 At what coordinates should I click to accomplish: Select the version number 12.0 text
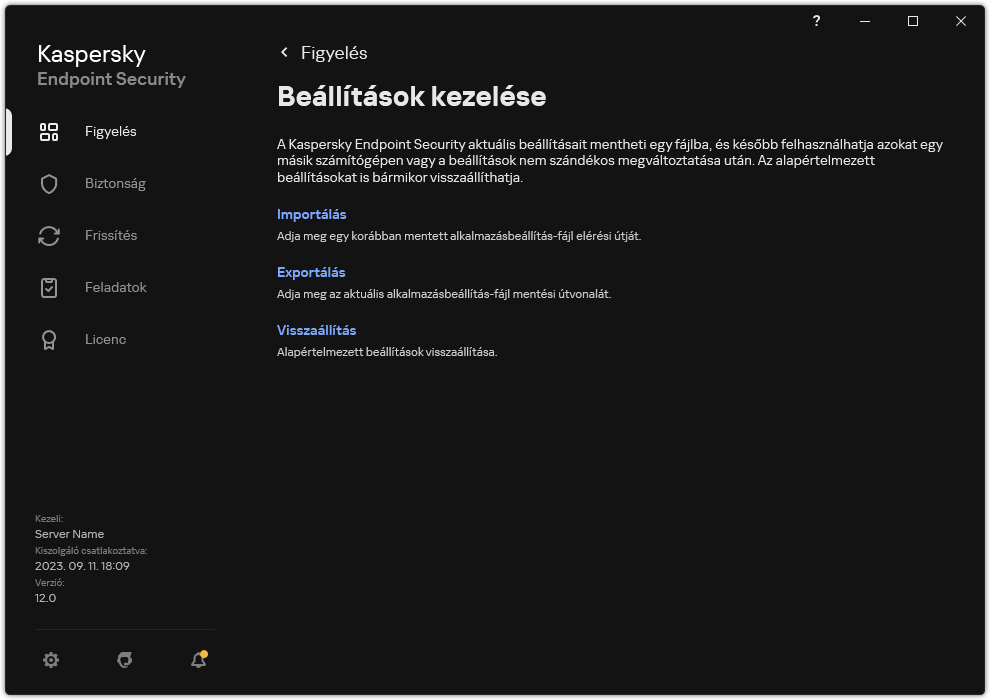44,598
